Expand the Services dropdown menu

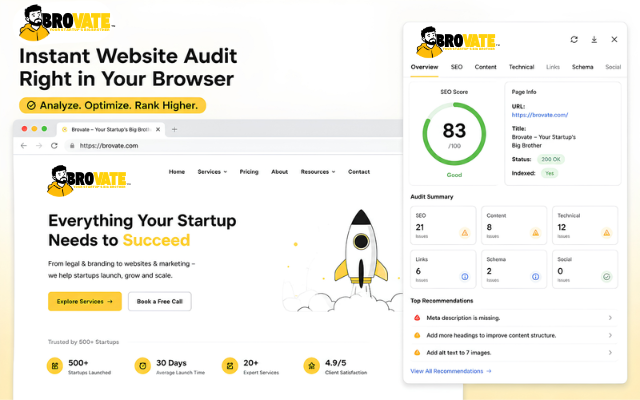(212, 172)
